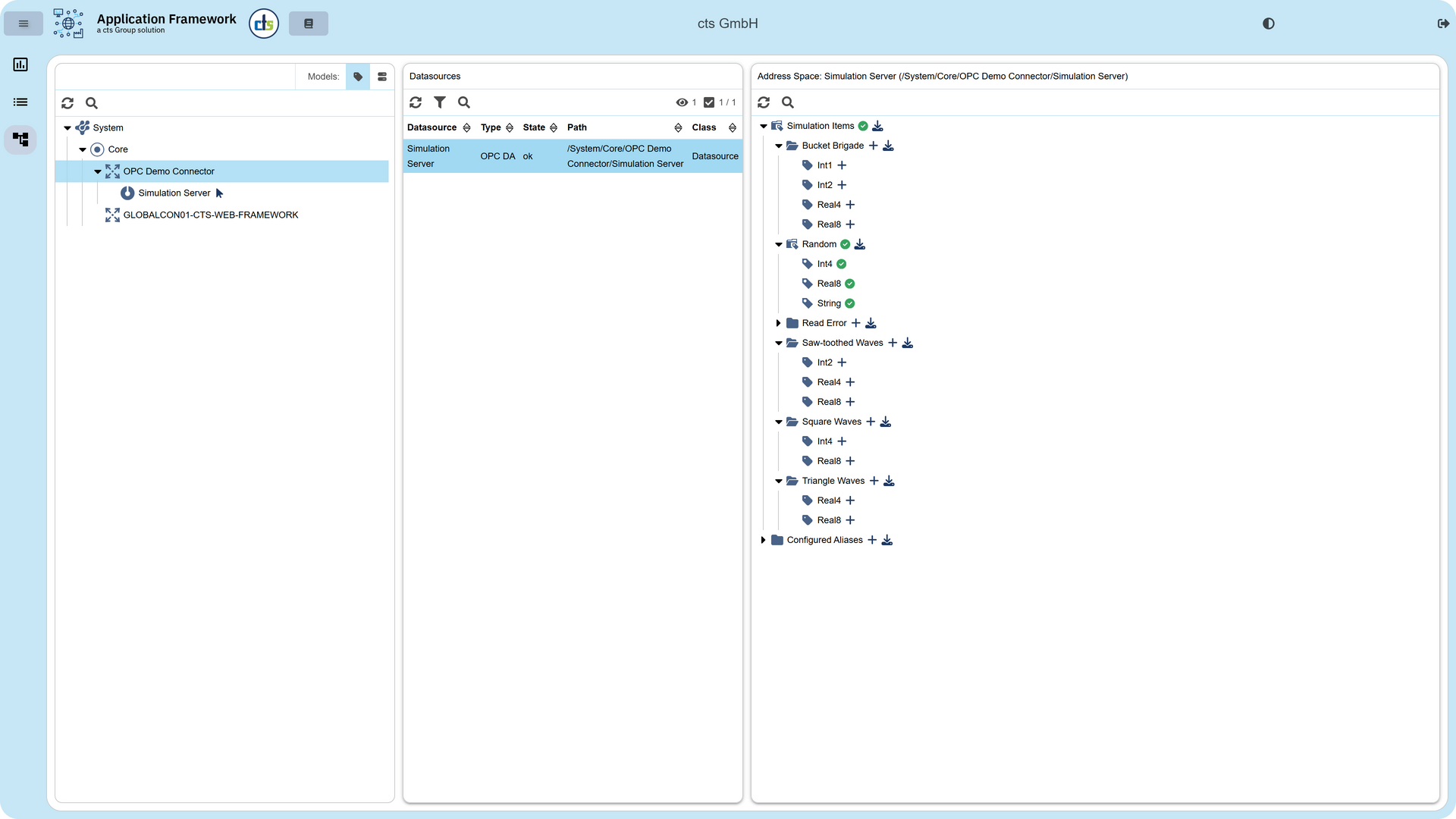Toggle dark mode contrast icon
Screen dimensions: 1456x819
[1268, 24]
